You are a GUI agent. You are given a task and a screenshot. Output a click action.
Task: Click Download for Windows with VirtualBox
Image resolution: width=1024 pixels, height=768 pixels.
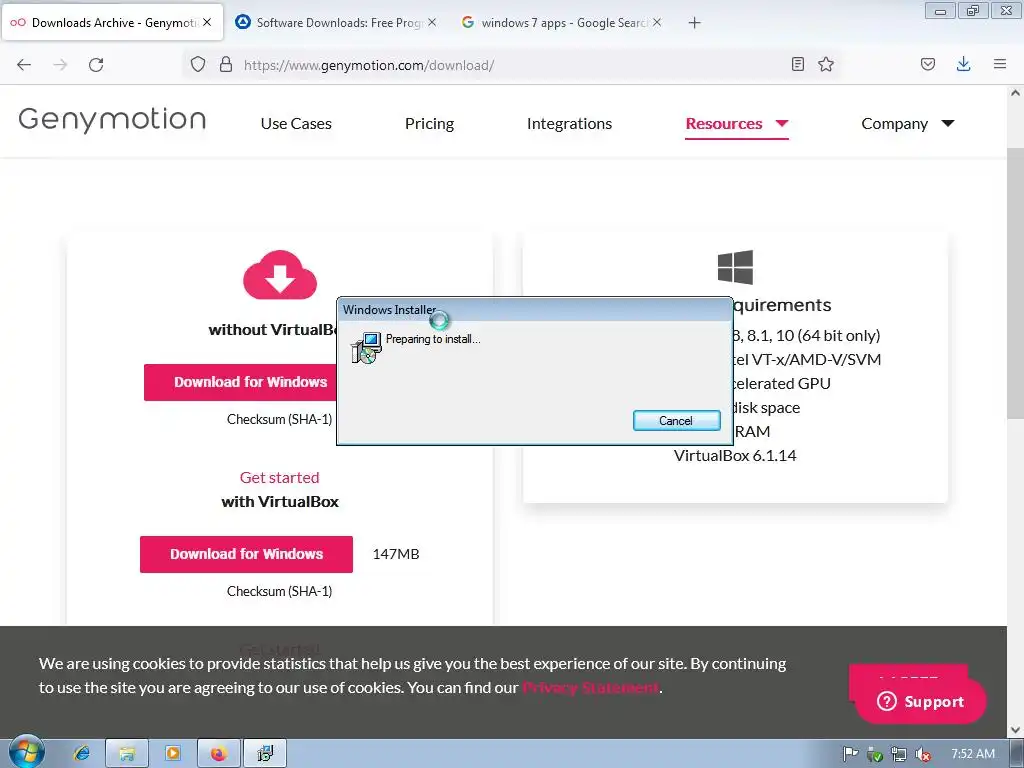246,554
